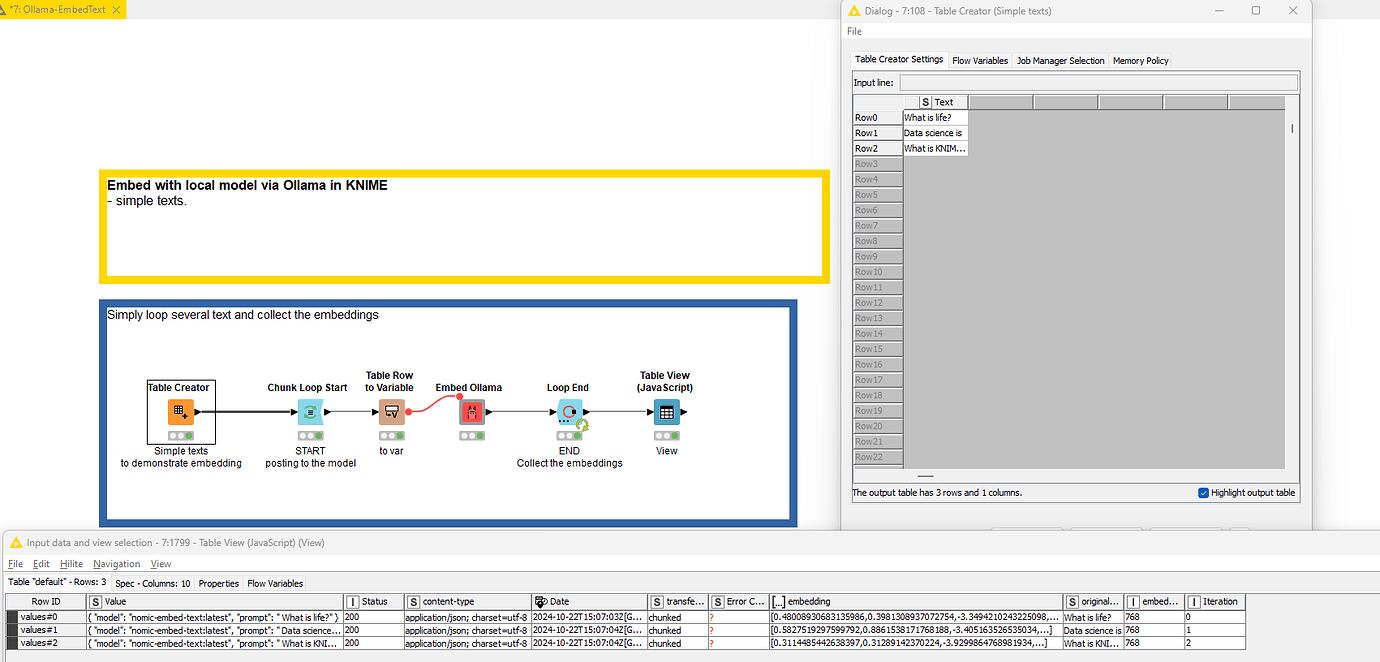This screenshot has width=1380, height=662.
Task: Click the Properties button in the table view
Action: point(219,583)
